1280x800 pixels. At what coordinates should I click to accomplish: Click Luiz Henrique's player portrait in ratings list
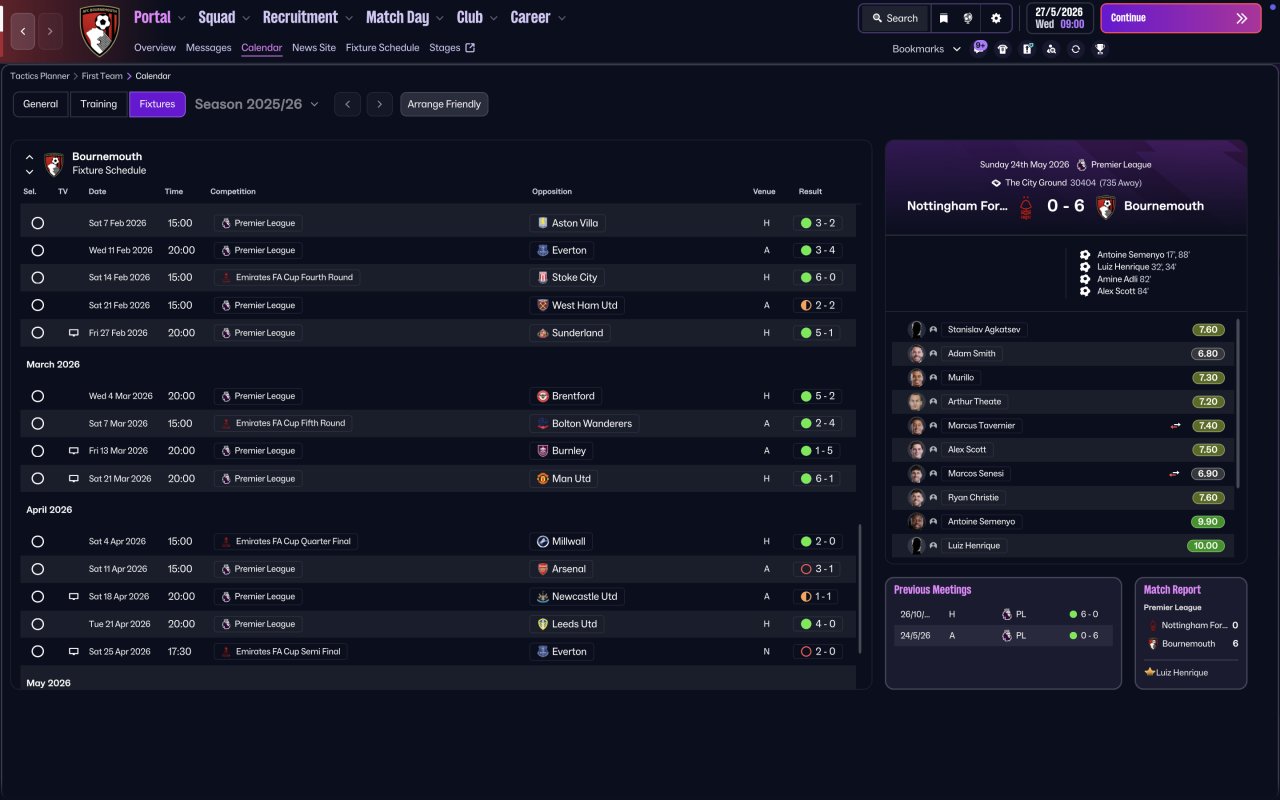[x=916, y=546]
